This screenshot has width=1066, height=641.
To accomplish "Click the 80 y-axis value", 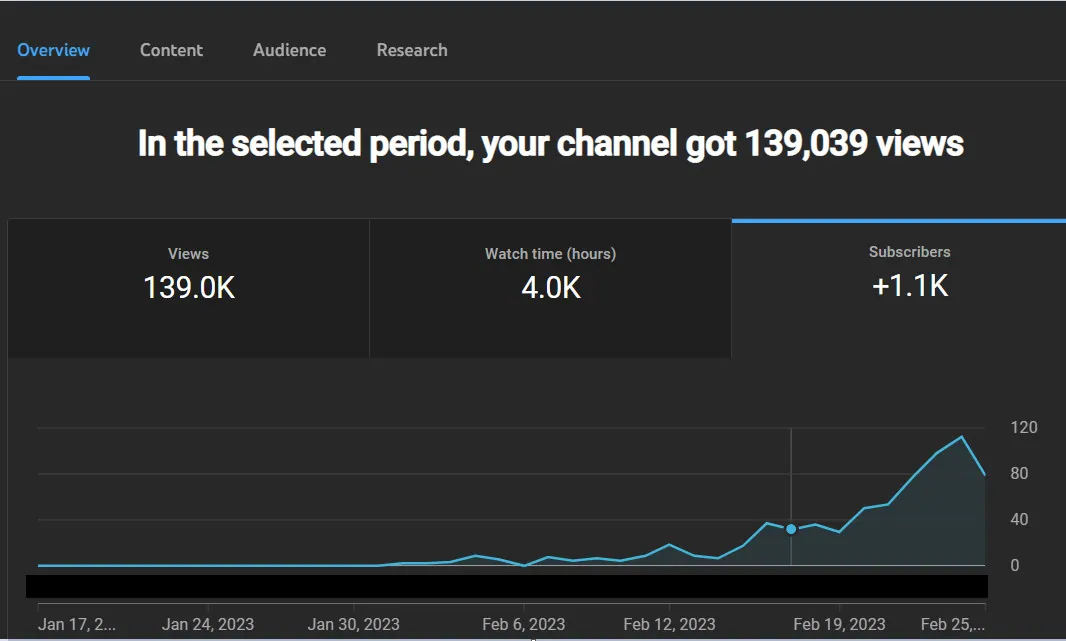I will pos(1019,473).
